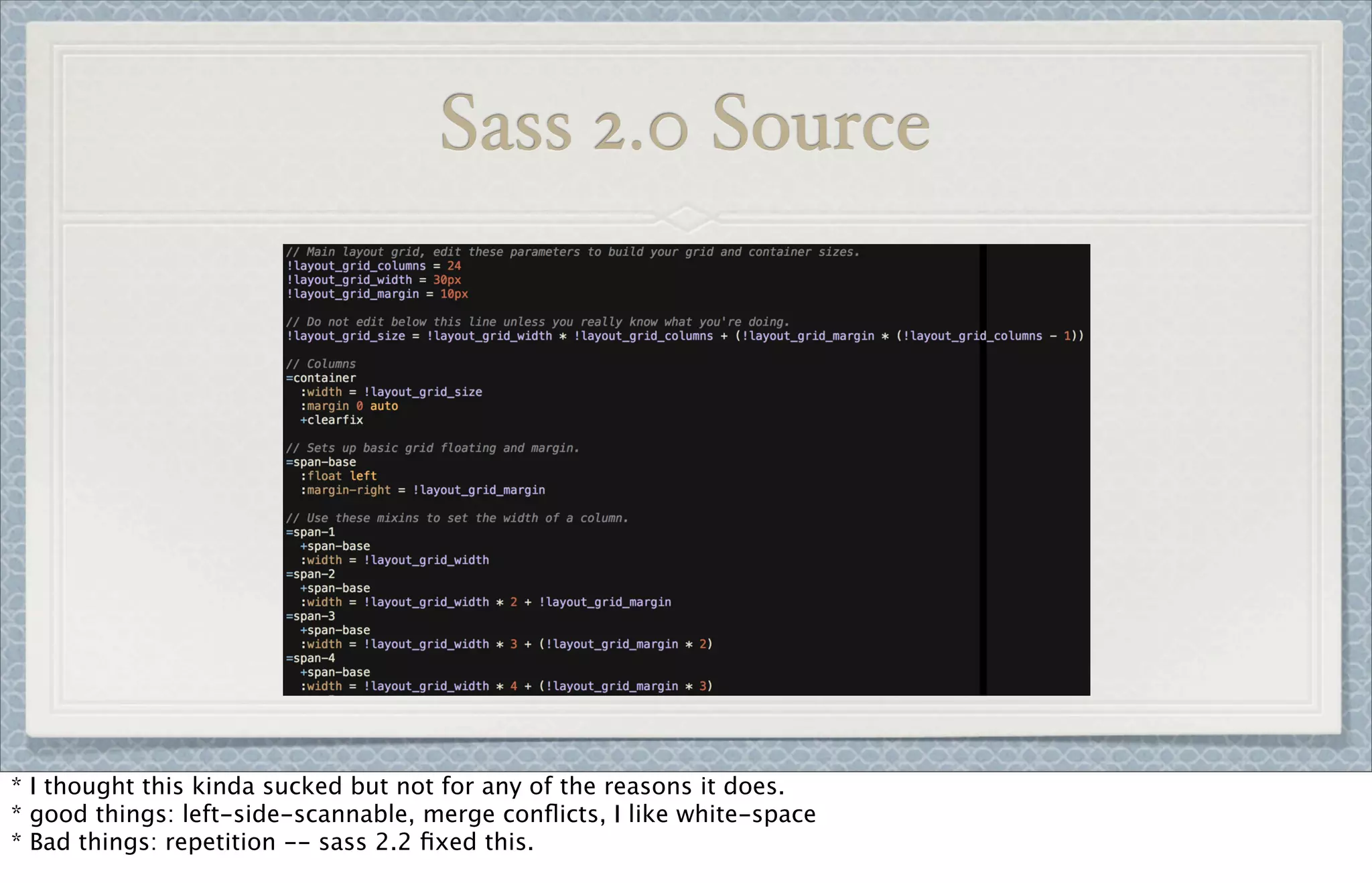The width and height of the screenshot is (1372, 883).
Task: Click the "// Do not edit below this line" comment
Action: [x=538, y=322]
